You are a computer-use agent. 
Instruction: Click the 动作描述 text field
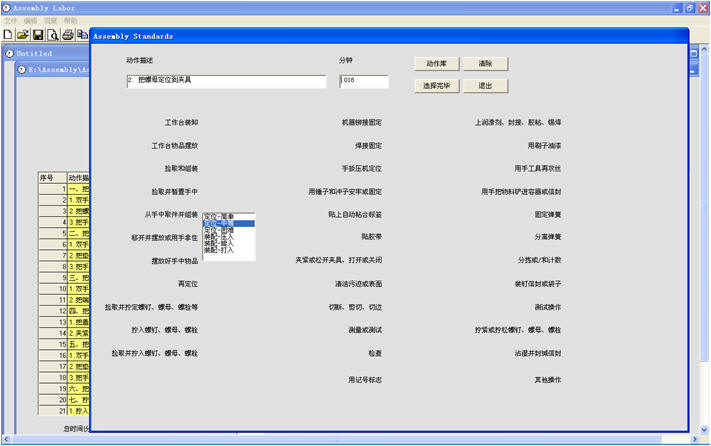tap(226, 82)
